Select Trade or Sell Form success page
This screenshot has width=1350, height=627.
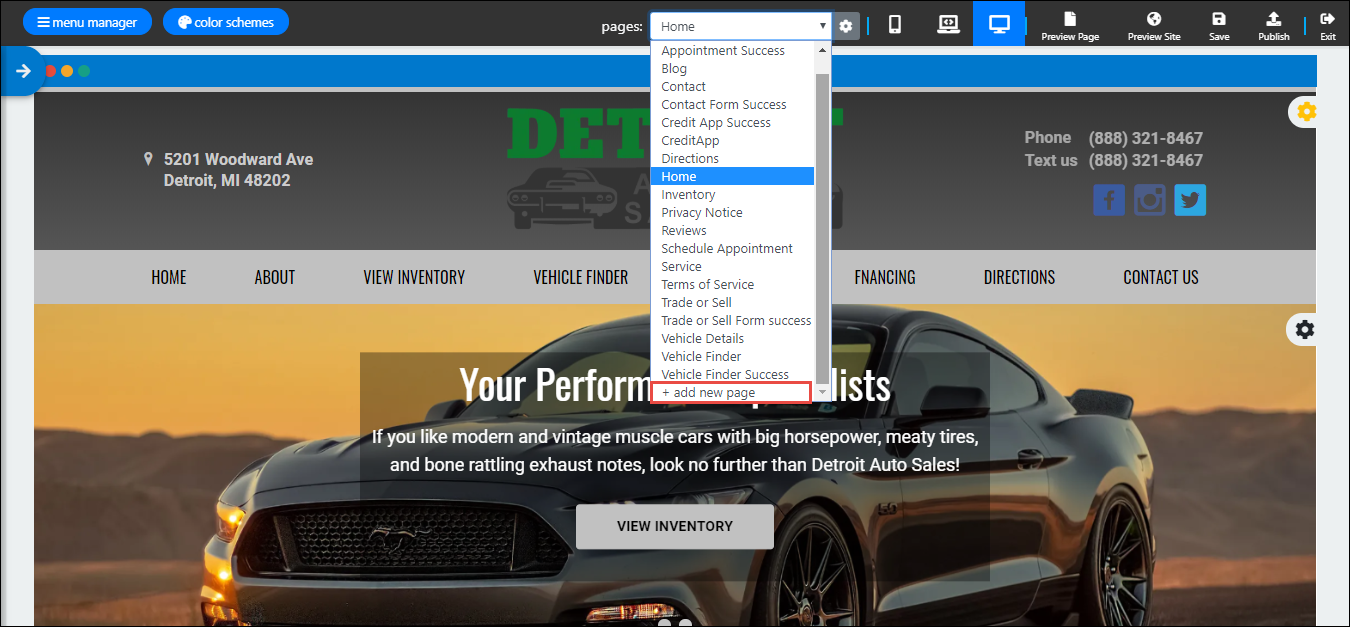pos(733,321)
